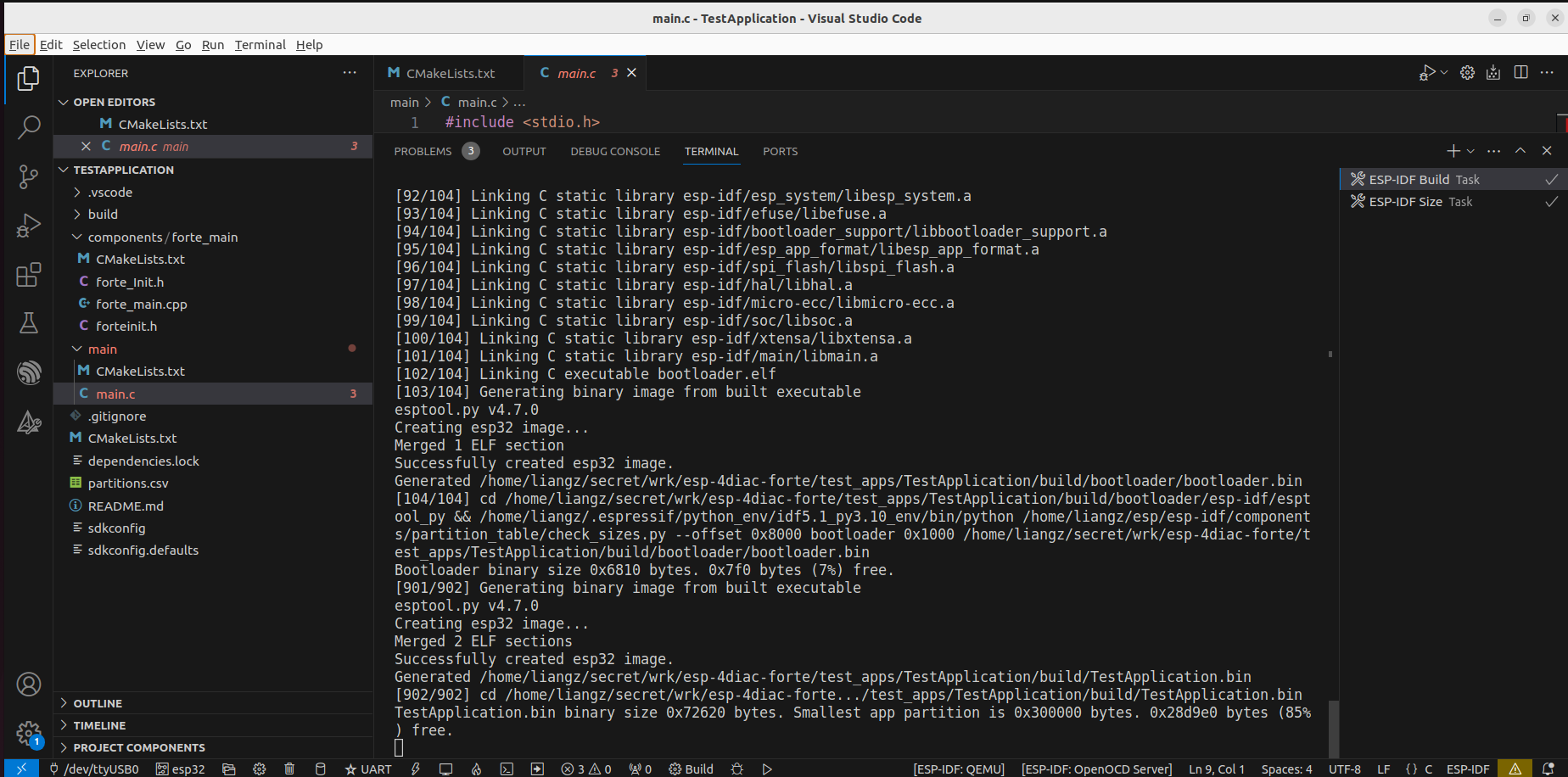Click the Build task button in status bar

click(x=691, y=769)
